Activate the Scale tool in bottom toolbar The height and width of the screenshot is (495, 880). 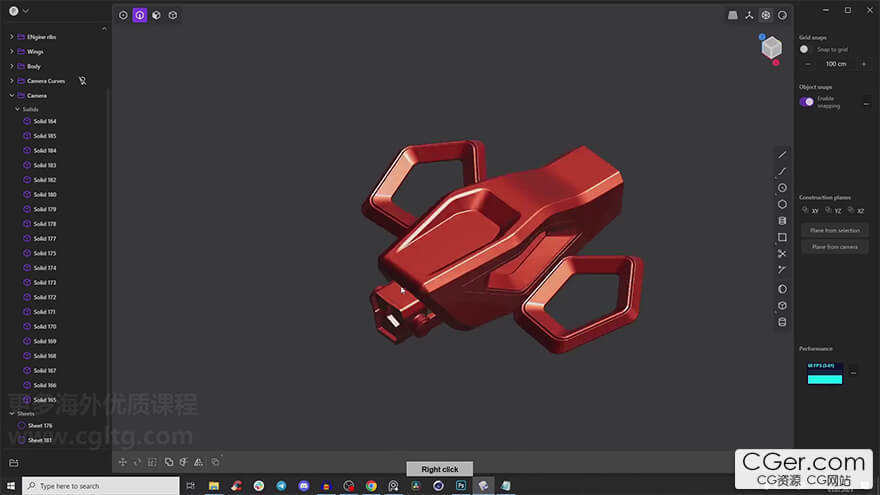click(153, 462)
